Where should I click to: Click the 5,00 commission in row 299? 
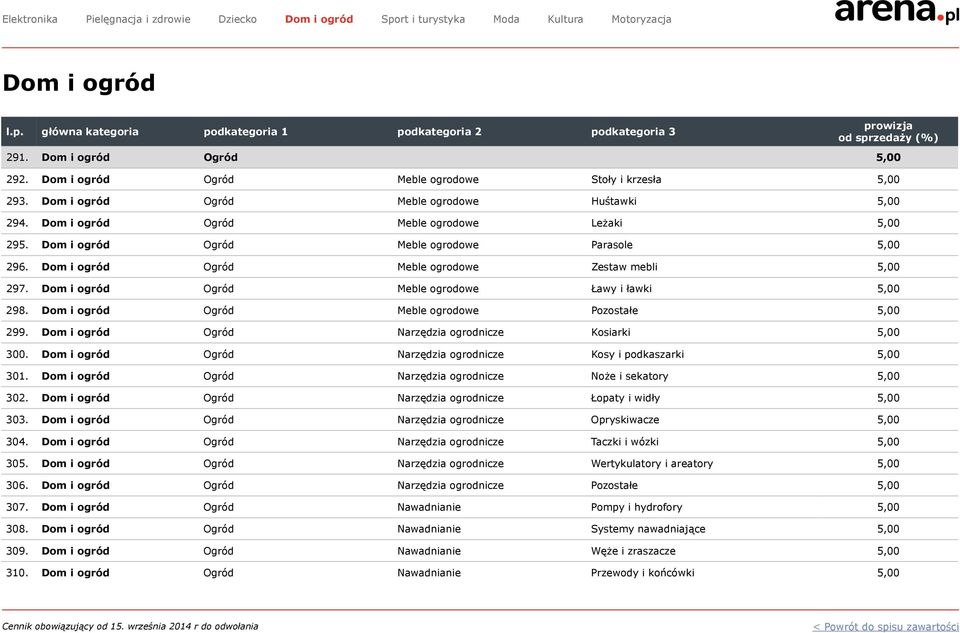click(888, 332)
